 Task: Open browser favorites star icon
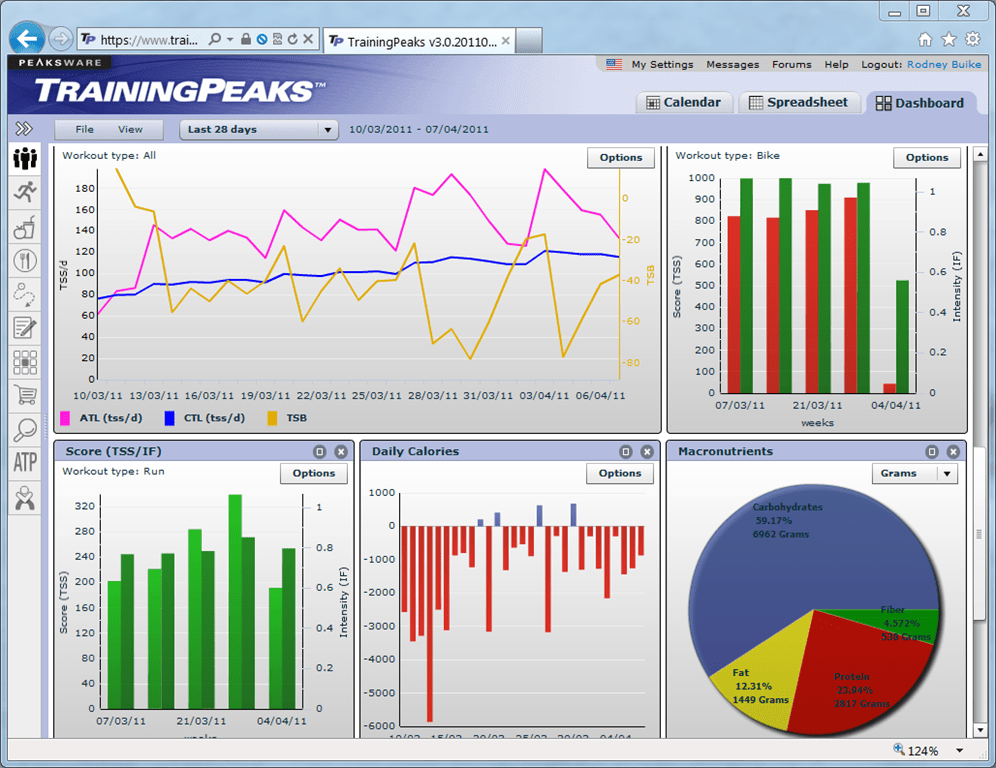[x=949, y=39]
